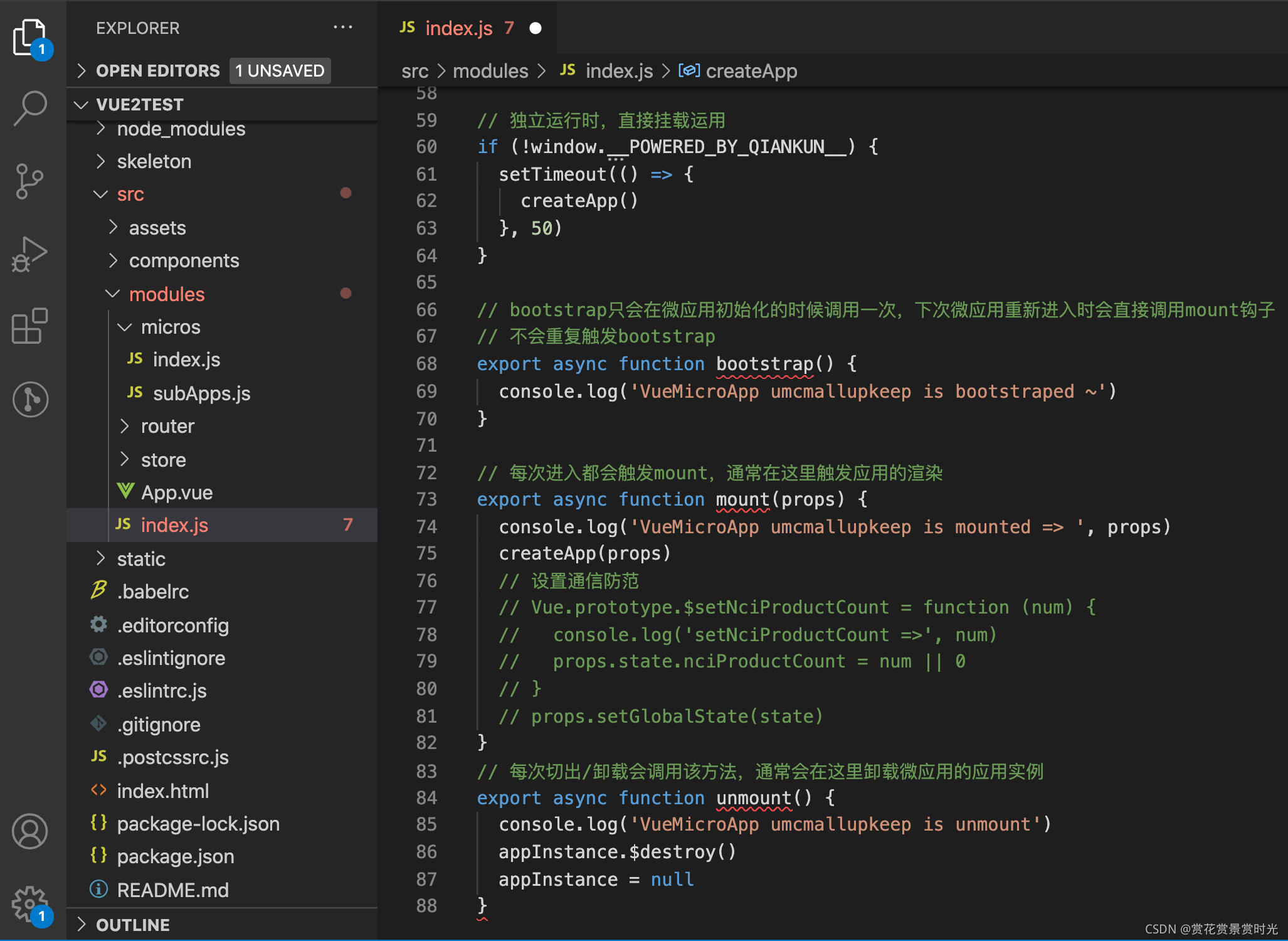This screenshot has height=941, width=1288.
Task: Click createApp in the breadcrumb
Action: [x=751, y=71]
